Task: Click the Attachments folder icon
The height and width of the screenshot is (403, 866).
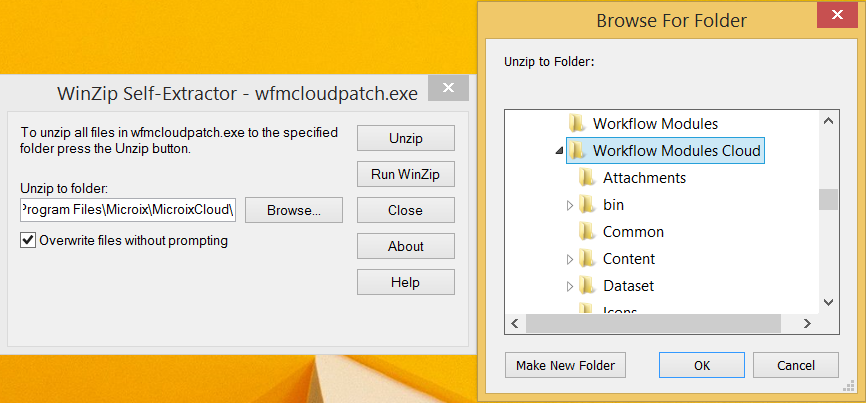Action: point(587,178)
